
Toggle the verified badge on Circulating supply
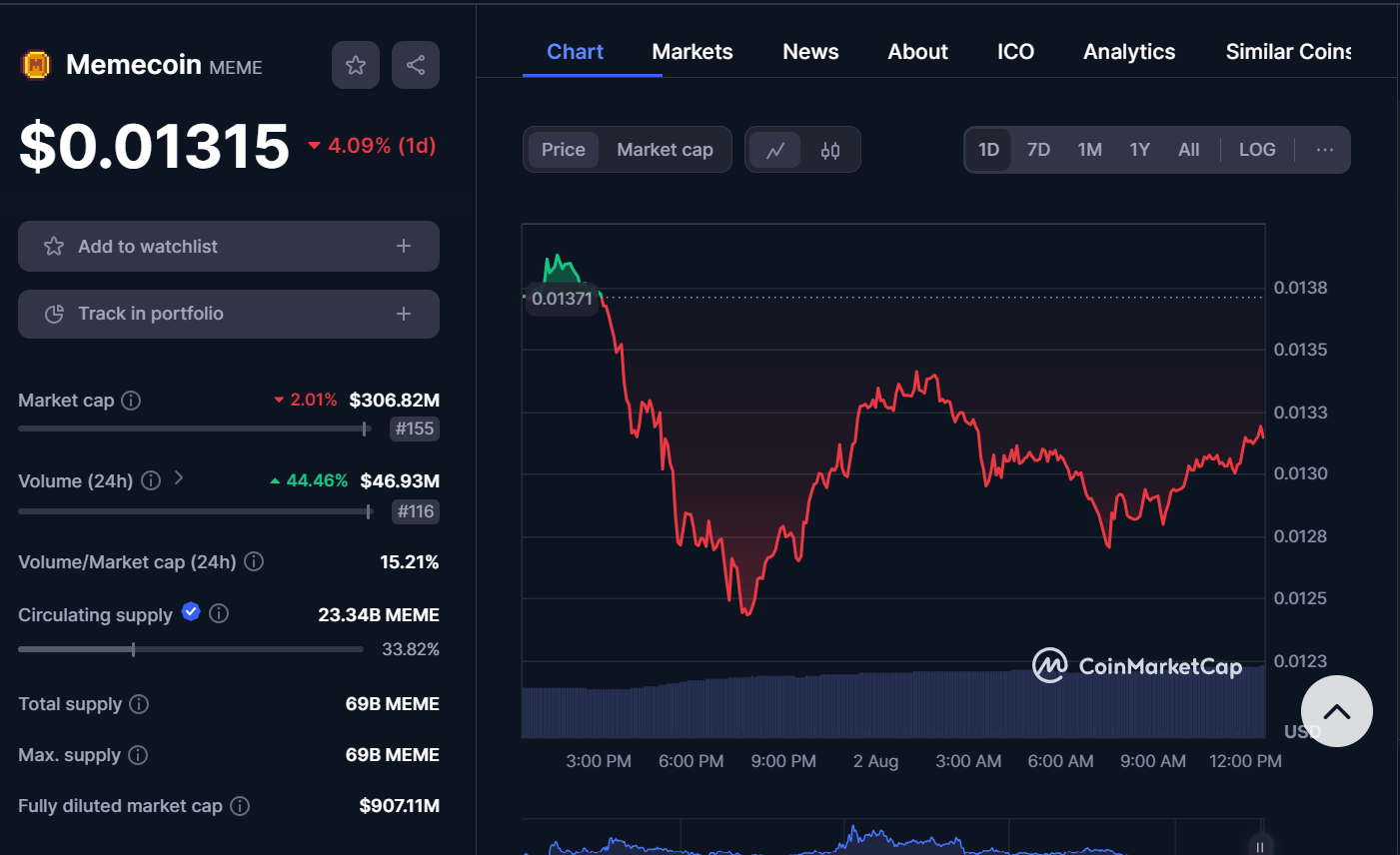pyautogui.click(x=190, y=611)
